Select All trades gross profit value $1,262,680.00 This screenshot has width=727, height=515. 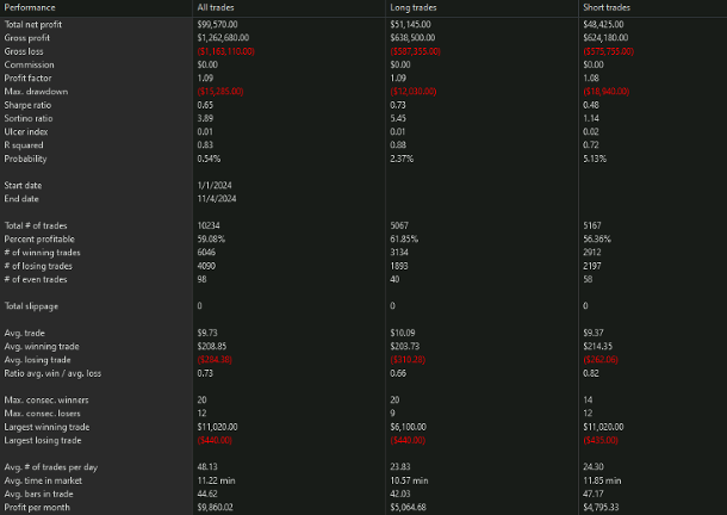(227, 37)
